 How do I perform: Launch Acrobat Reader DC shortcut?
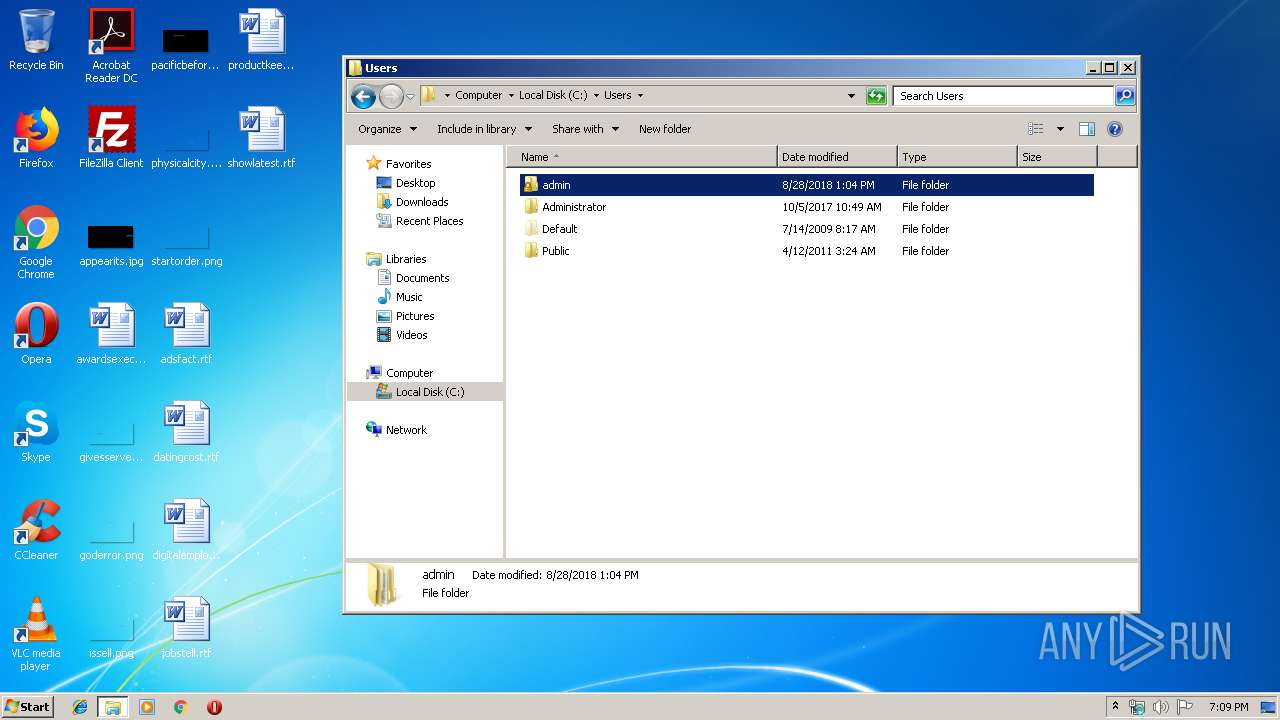pyautogui.click(x=111, y=46)
